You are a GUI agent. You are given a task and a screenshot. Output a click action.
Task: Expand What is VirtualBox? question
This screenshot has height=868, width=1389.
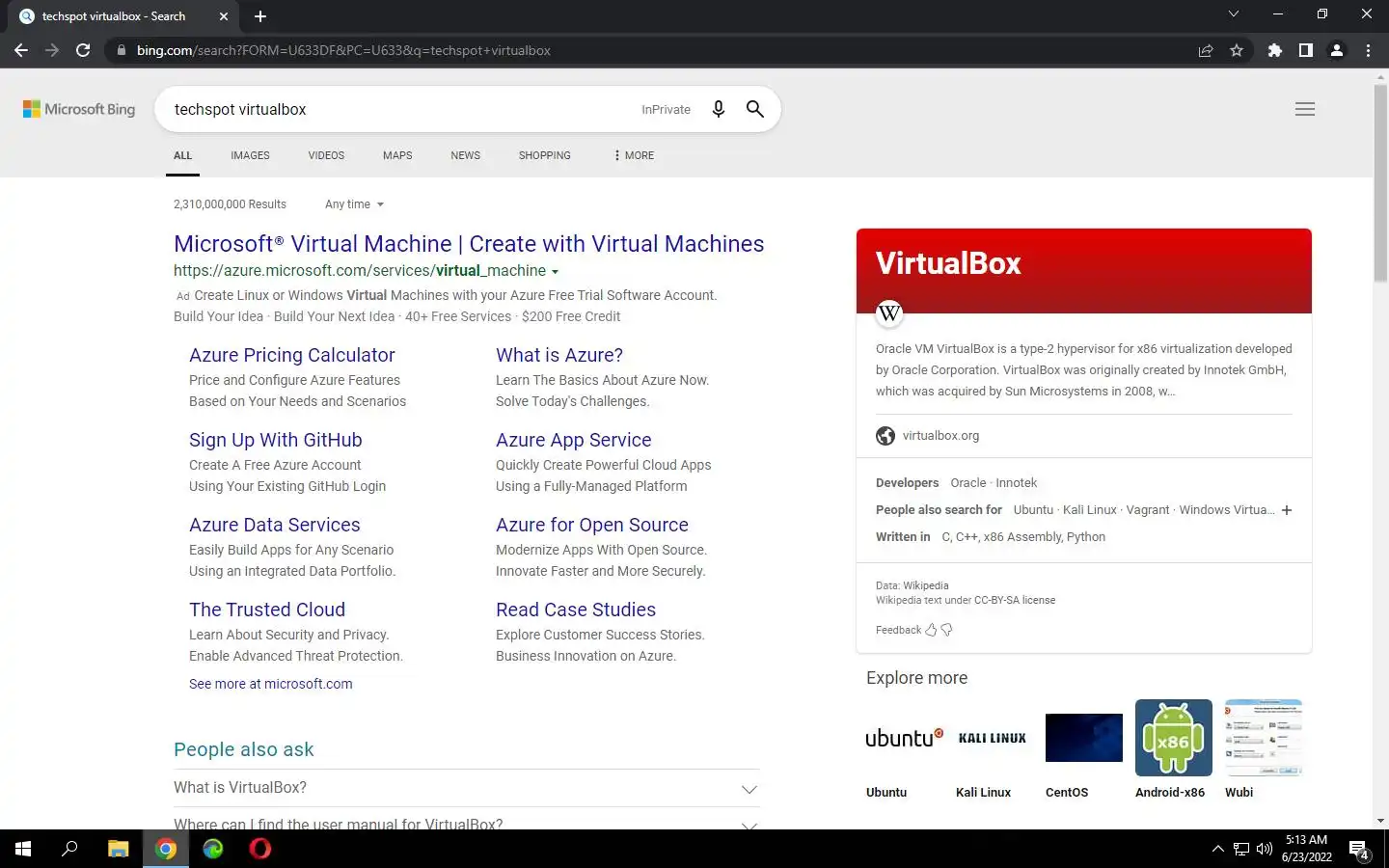click(x=467, y=788)
